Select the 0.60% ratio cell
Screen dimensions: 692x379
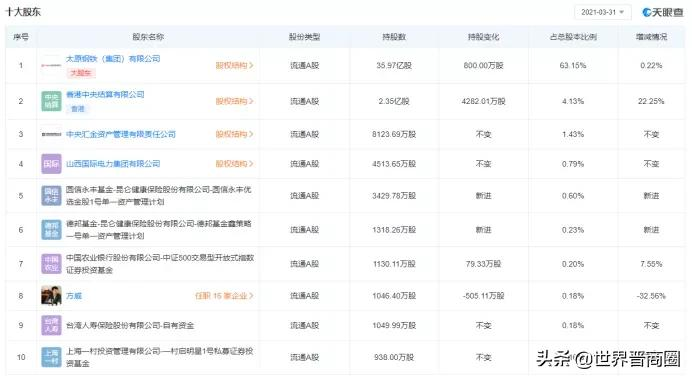(573, 195)
